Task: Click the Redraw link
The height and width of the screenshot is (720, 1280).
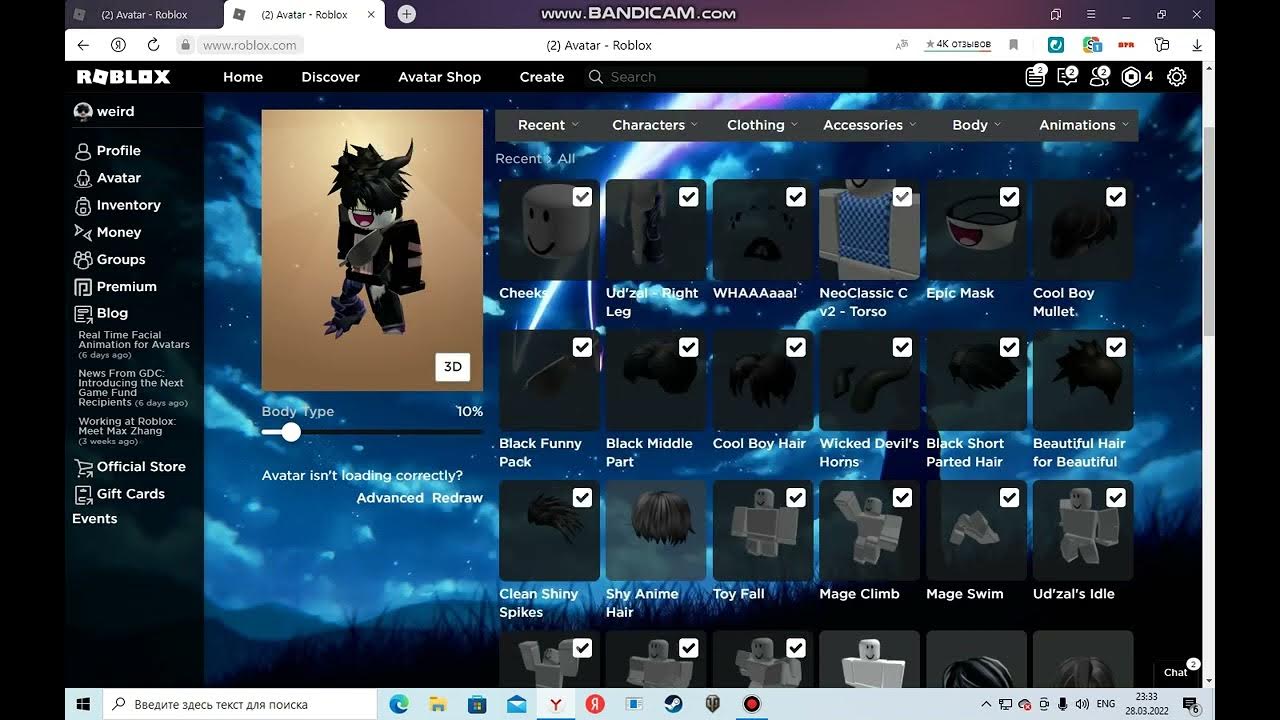Action: [457, 498]
